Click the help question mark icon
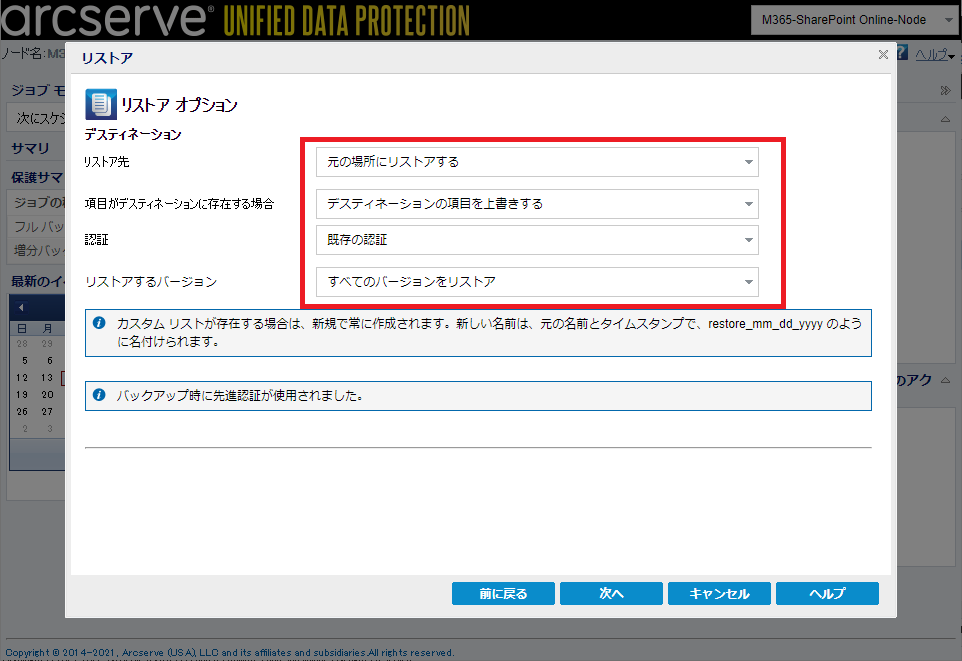962x661 pixels. [x=902, y=53]
